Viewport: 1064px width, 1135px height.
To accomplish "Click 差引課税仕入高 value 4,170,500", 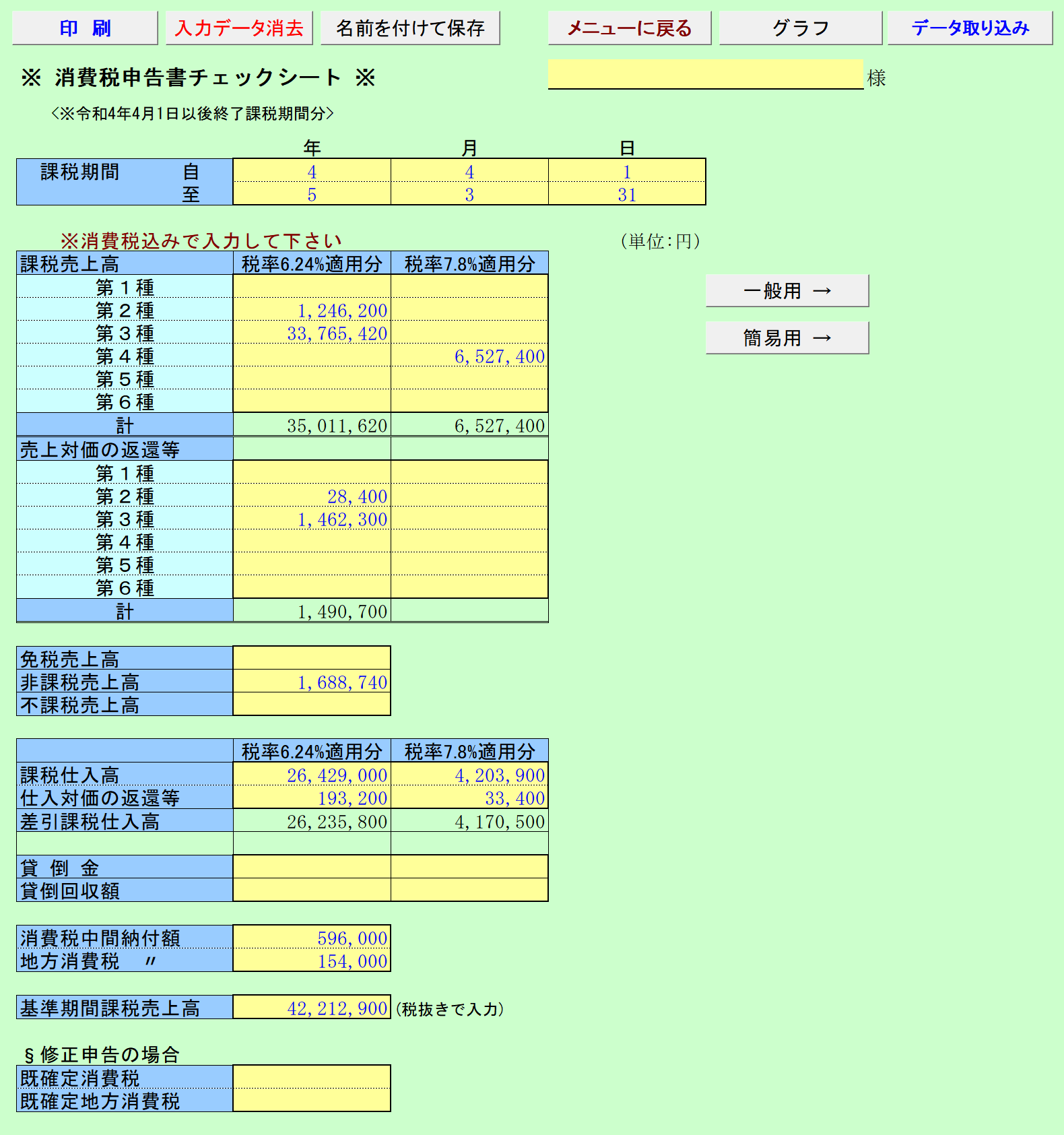I will click(469, 821).
